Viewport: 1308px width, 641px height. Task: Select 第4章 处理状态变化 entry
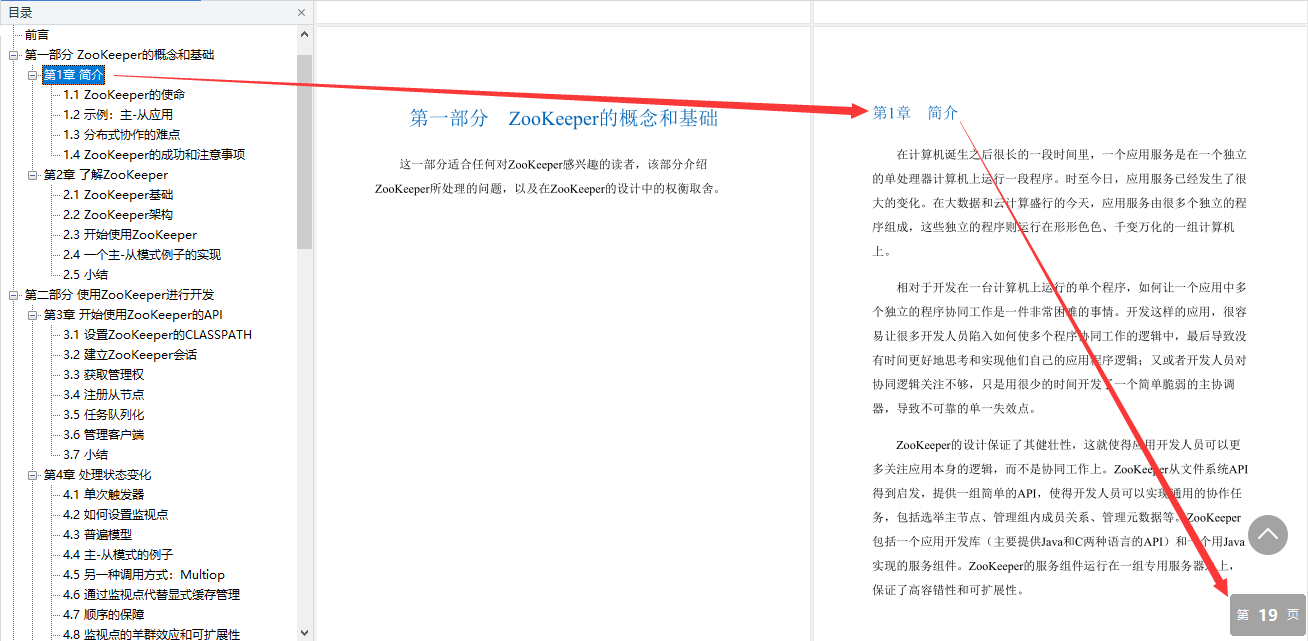pyautogui.click(x=97, y=475)
